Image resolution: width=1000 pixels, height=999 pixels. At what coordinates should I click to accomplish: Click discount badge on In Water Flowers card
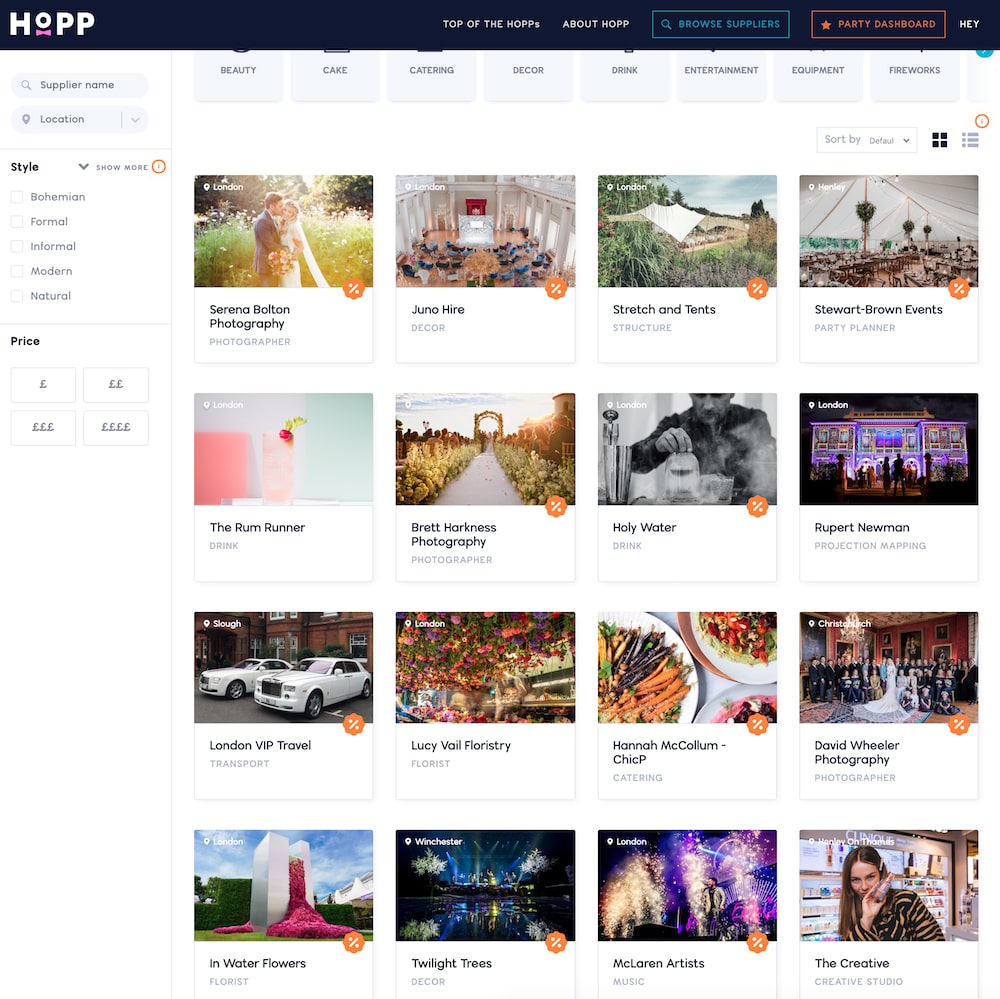click(353, 942)
